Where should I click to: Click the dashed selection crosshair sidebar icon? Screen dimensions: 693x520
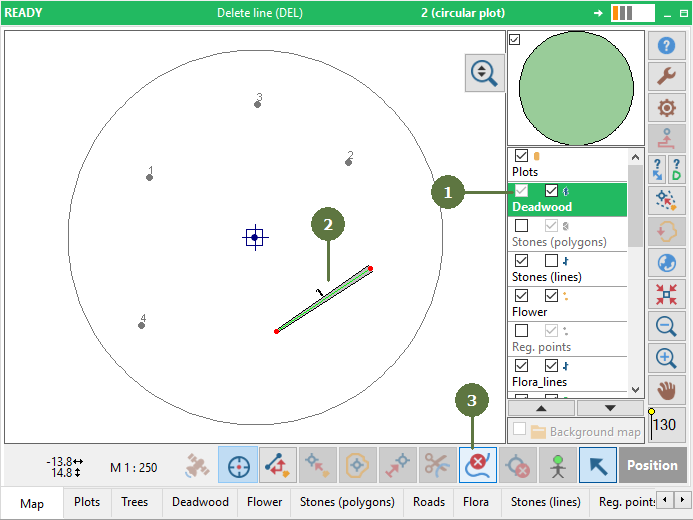pyautogui.click(x=666, y=201)
